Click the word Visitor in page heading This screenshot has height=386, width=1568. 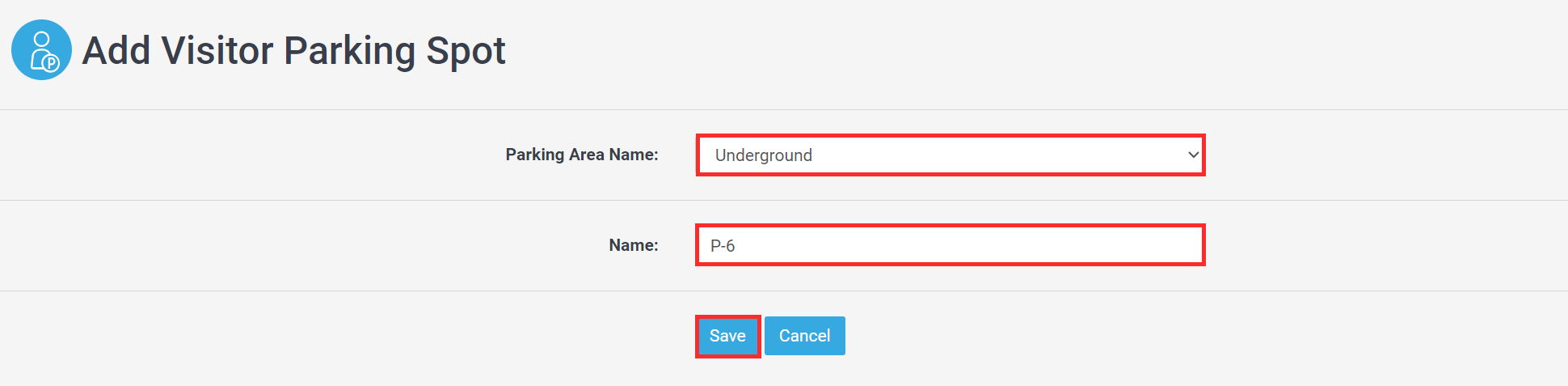[217, 50]
